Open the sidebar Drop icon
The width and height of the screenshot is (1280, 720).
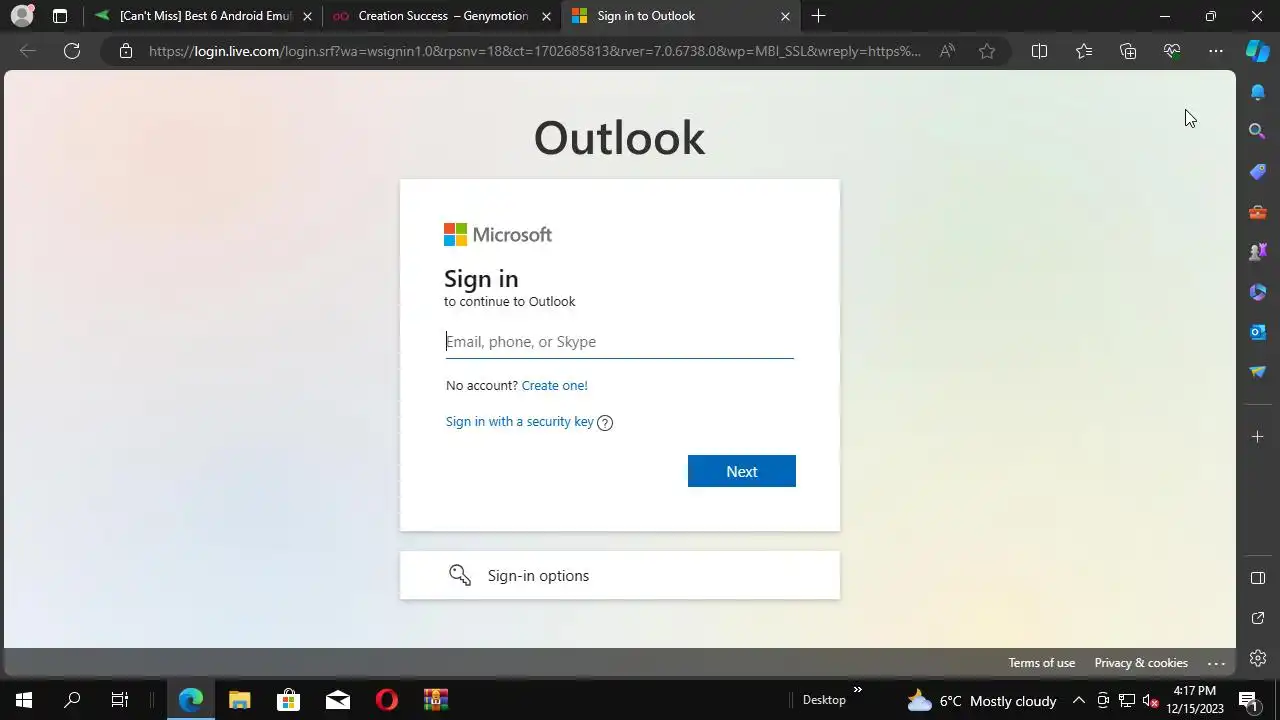[x=1258, y=372]
